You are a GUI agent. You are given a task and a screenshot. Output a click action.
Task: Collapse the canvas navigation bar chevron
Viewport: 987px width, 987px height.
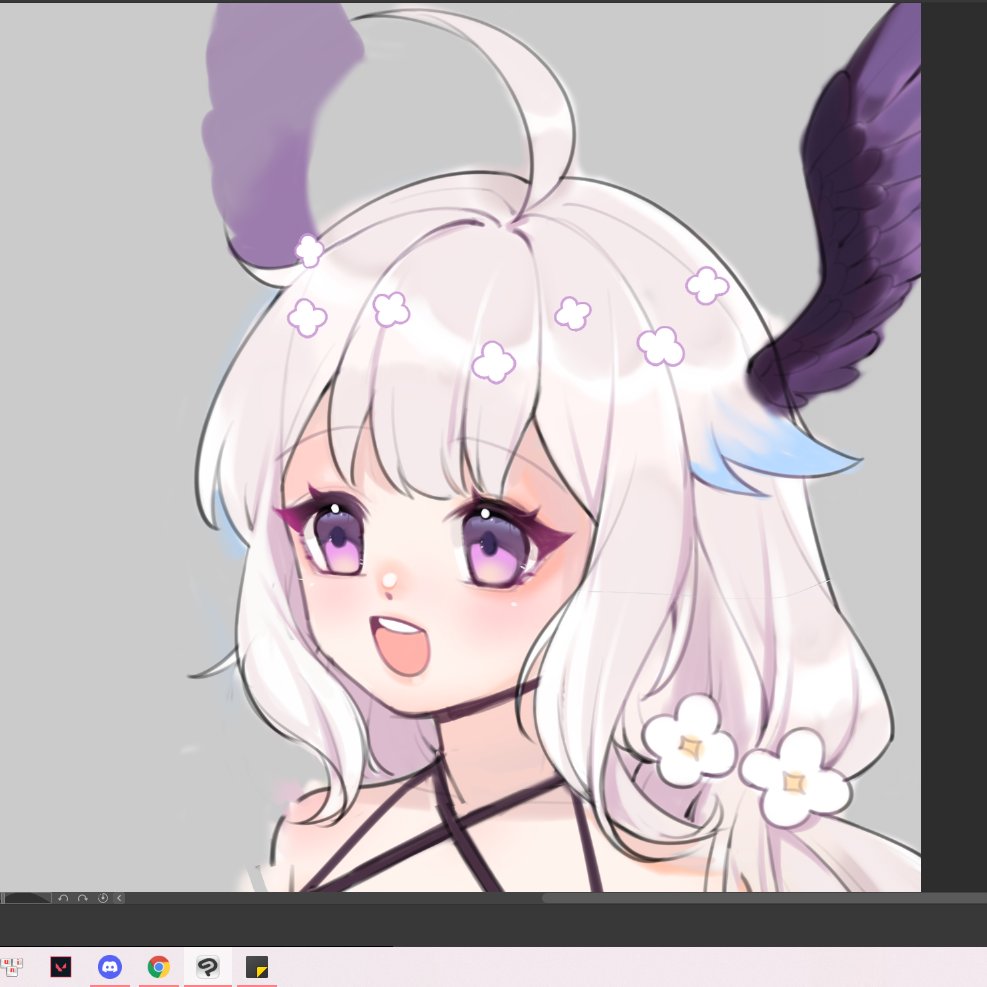point(119,898)
